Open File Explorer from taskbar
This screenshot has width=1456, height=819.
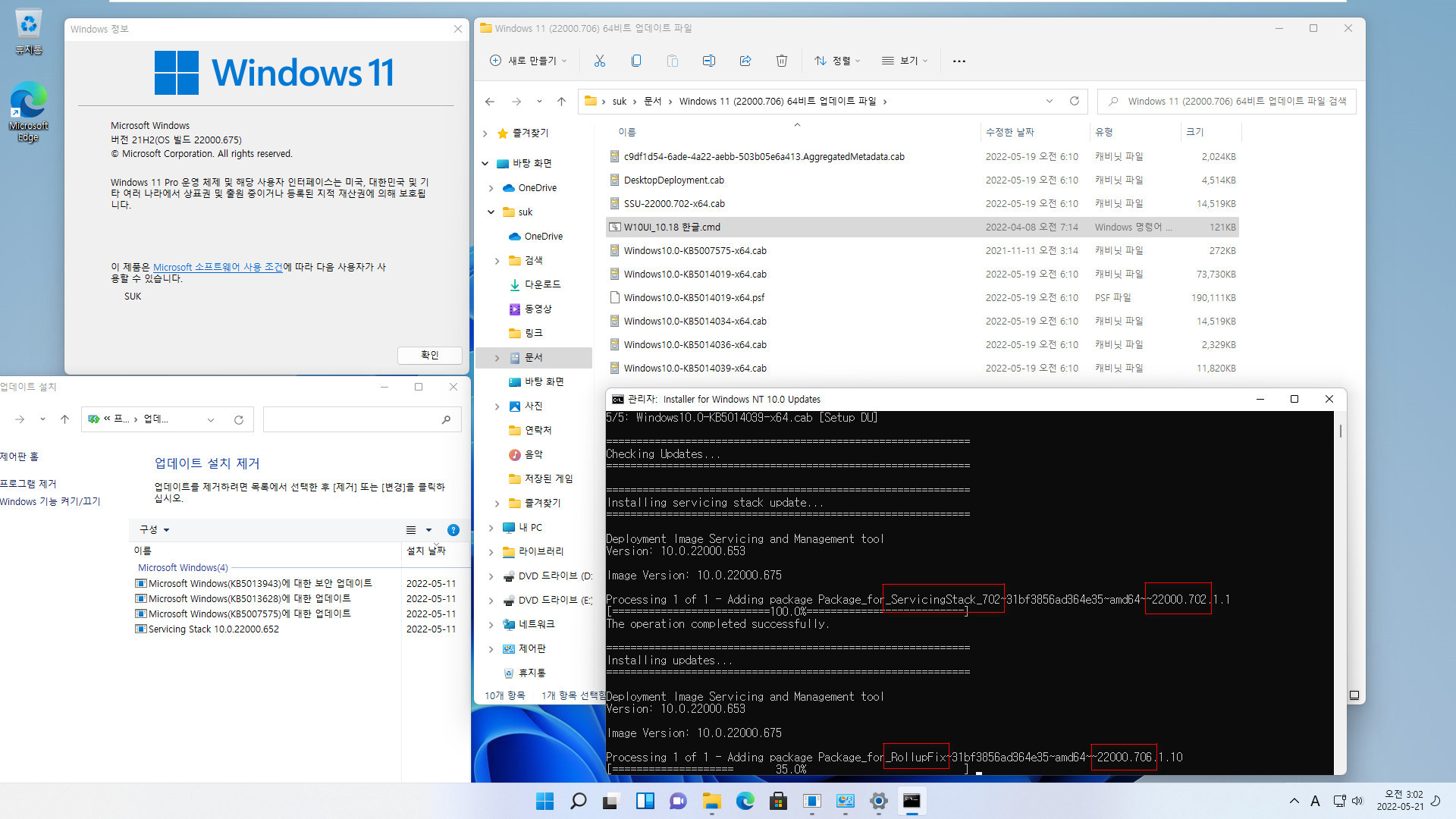pos(711,801)
